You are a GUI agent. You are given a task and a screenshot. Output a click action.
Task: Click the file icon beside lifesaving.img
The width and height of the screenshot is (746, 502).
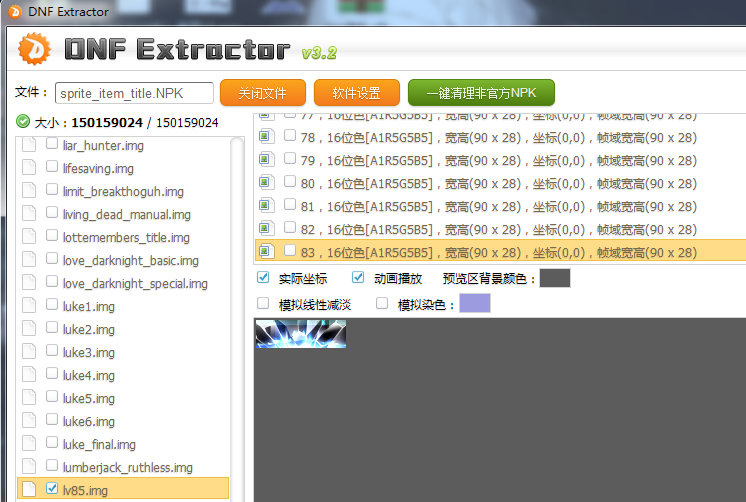point(29,167)
